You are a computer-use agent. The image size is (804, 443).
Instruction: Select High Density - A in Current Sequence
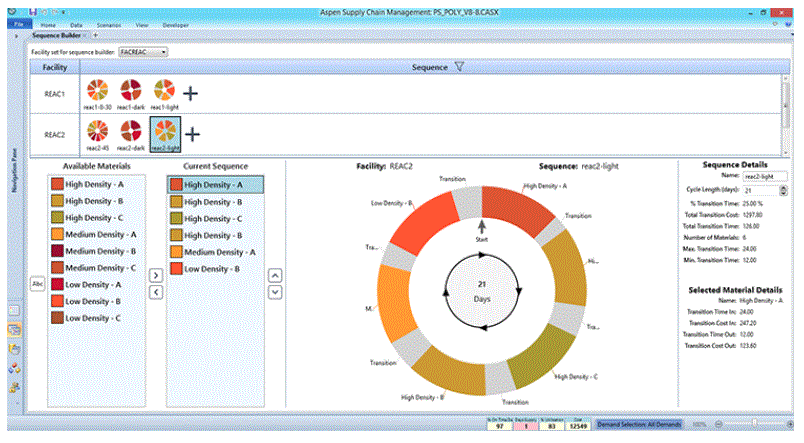215,185
